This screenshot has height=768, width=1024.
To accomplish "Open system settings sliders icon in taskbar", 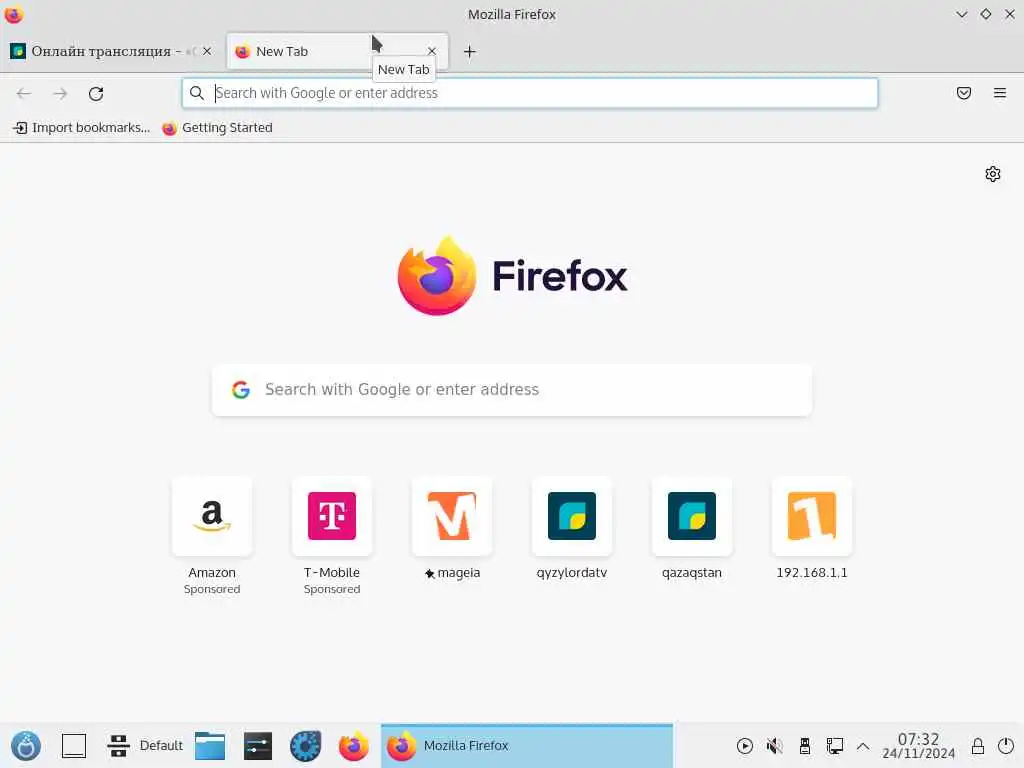I will coord(258,746).
